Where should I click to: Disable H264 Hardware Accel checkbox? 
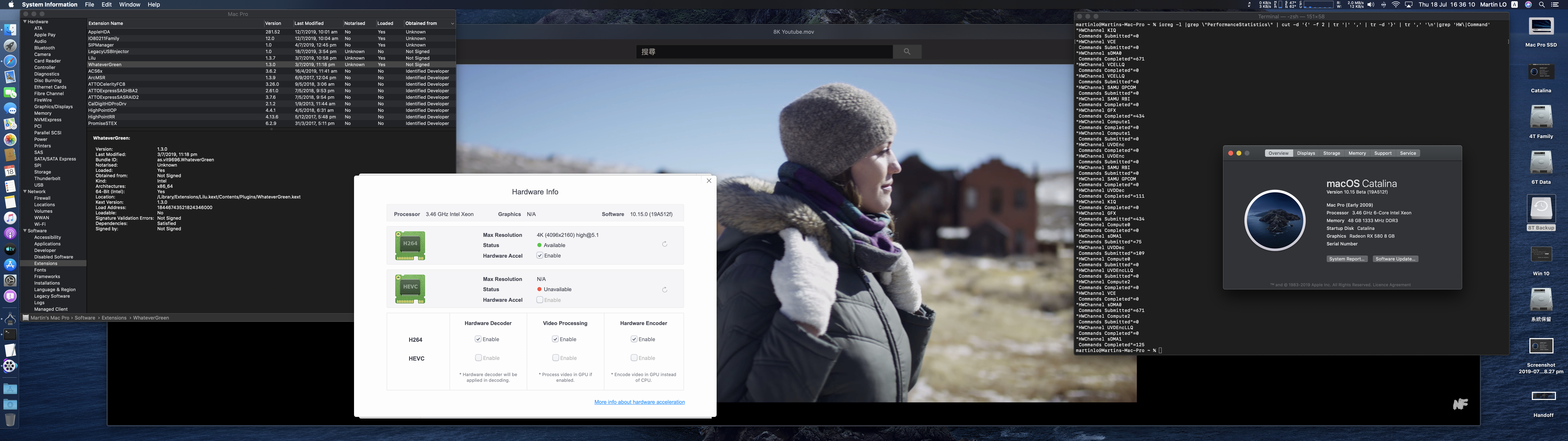coord(540,256)
